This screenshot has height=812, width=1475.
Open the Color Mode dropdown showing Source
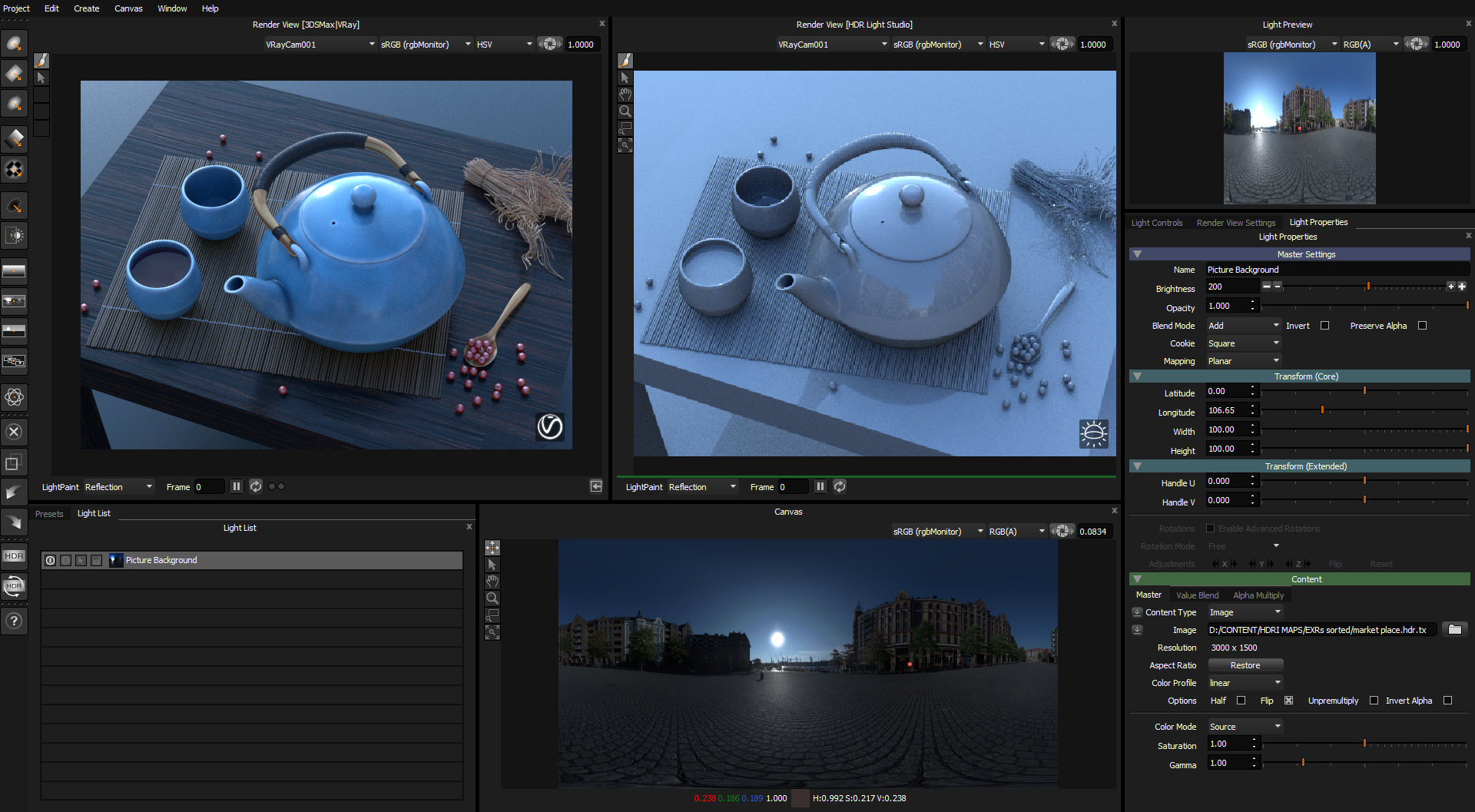pyautogui.click(x=1245, y=727)
